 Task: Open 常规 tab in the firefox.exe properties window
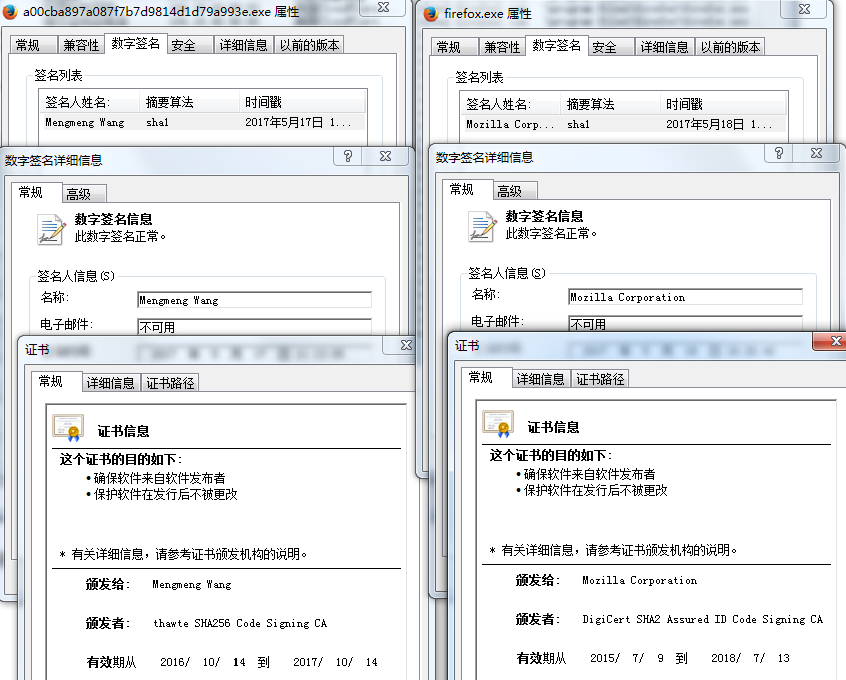pyautogui.click(x=455, y=47)
